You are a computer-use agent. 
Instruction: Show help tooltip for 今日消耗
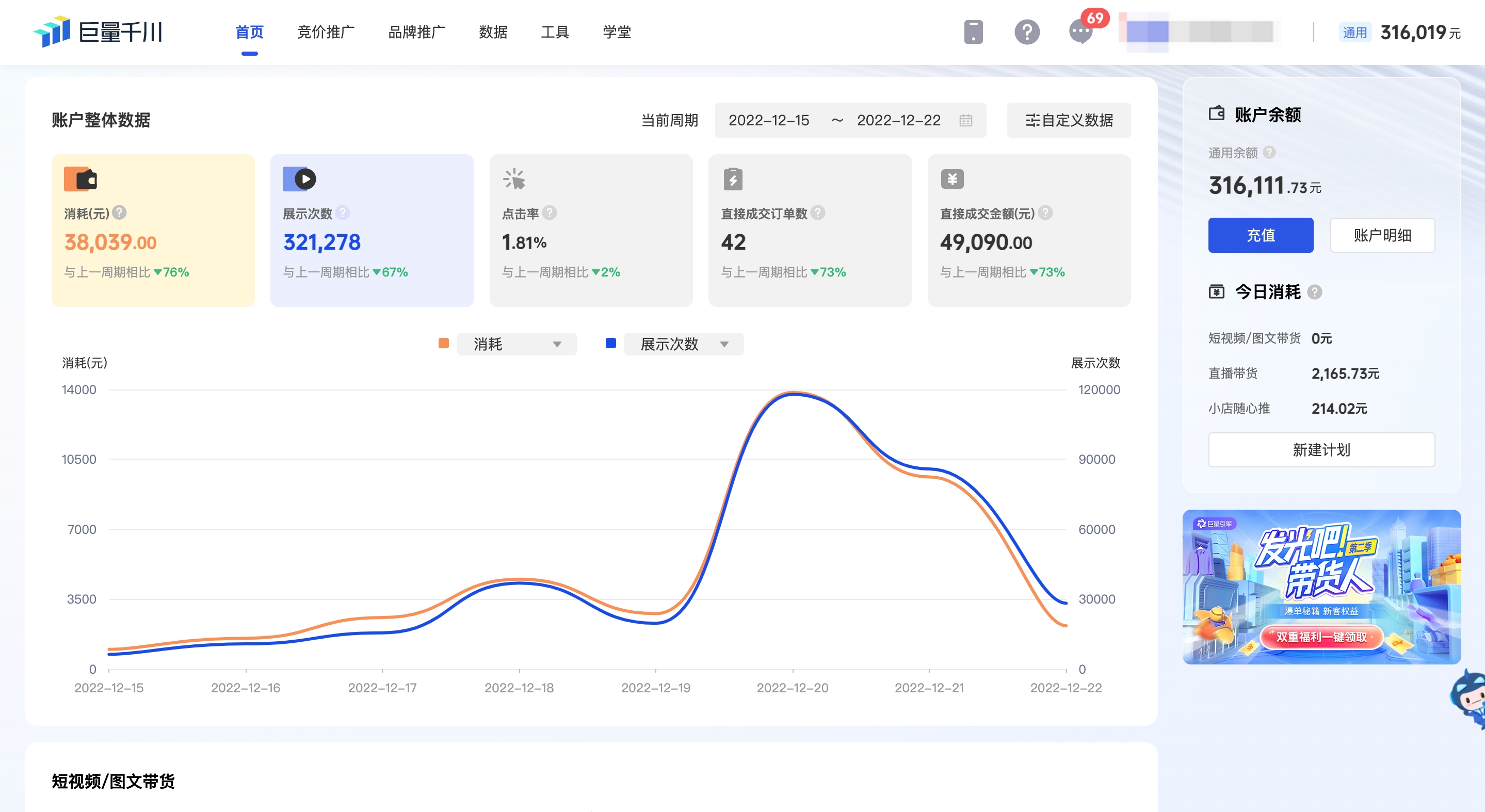(x=1314, y=292)
